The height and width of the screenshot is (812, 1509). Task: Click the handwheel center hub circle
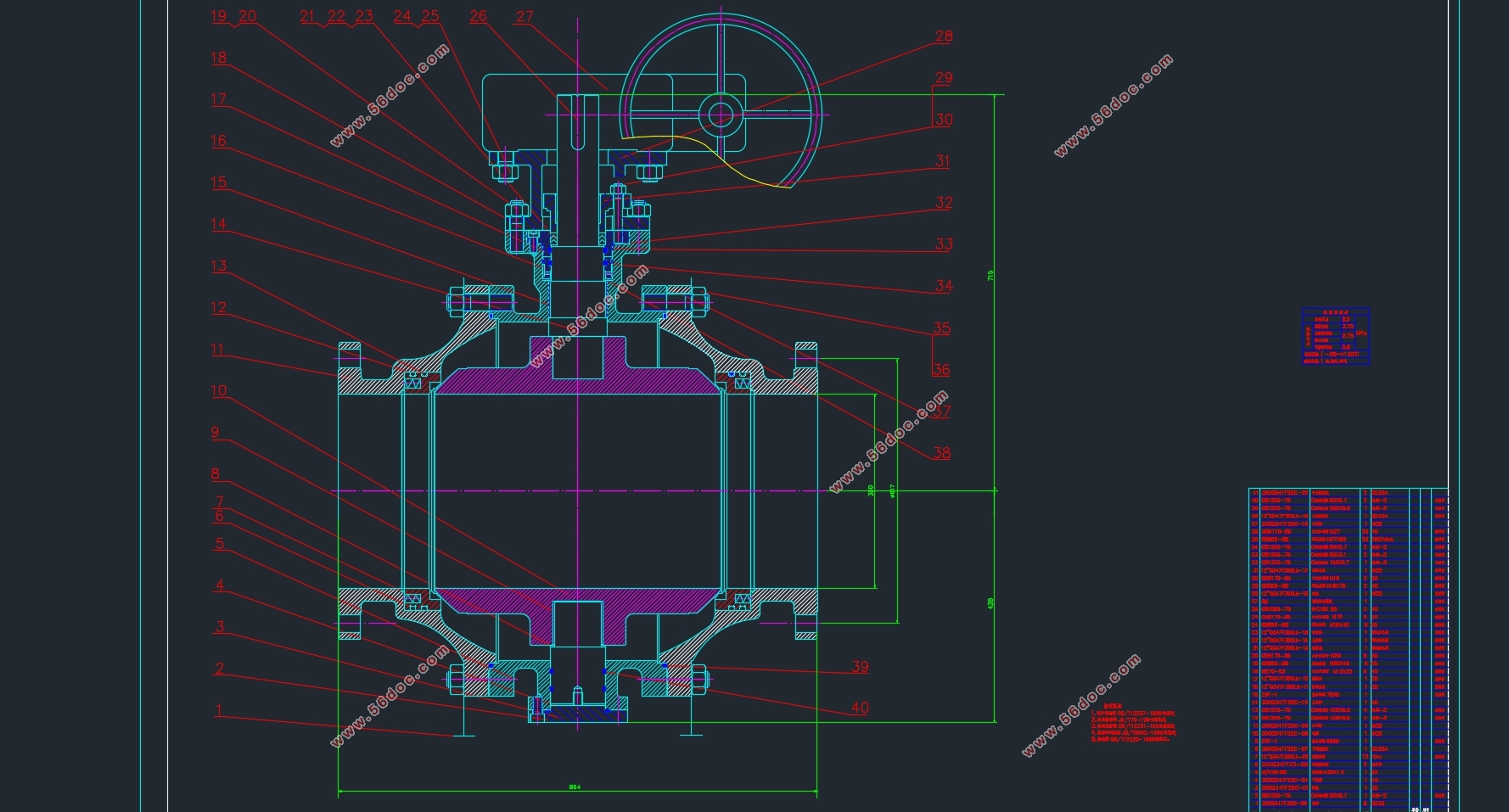pos(721,113)
